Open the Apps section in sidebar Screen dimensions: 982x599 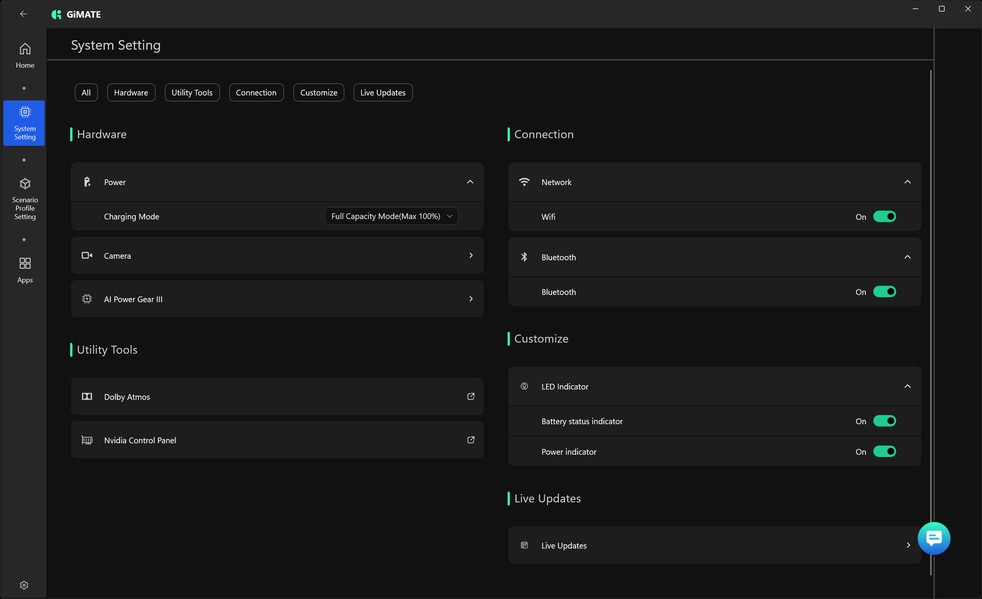click(x=25, y=269)
